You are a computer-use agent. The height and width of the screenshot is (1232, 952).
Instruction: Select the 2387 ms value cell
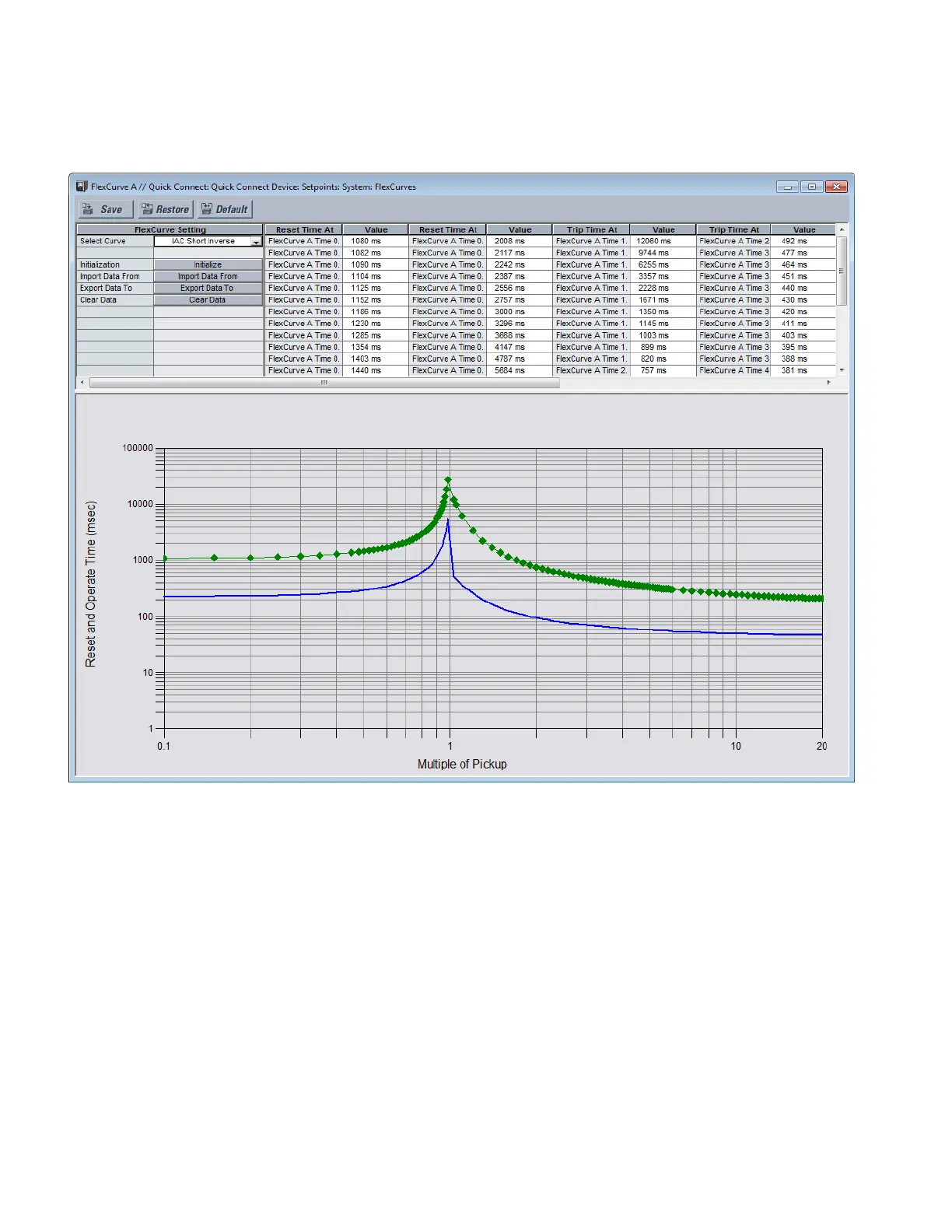[x=520, y=276]
